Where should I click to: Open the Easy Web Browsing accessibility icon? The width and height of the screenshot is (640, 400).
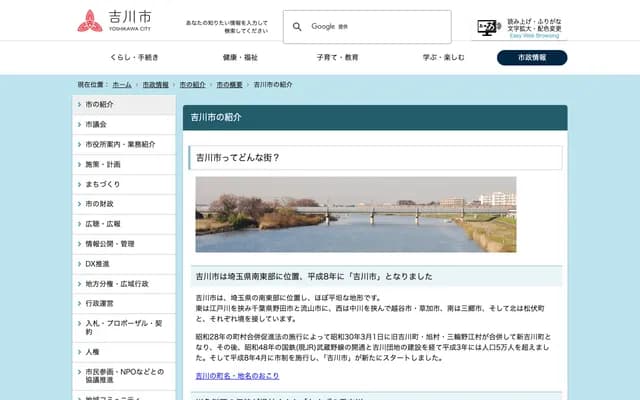[x=488, y=27]
